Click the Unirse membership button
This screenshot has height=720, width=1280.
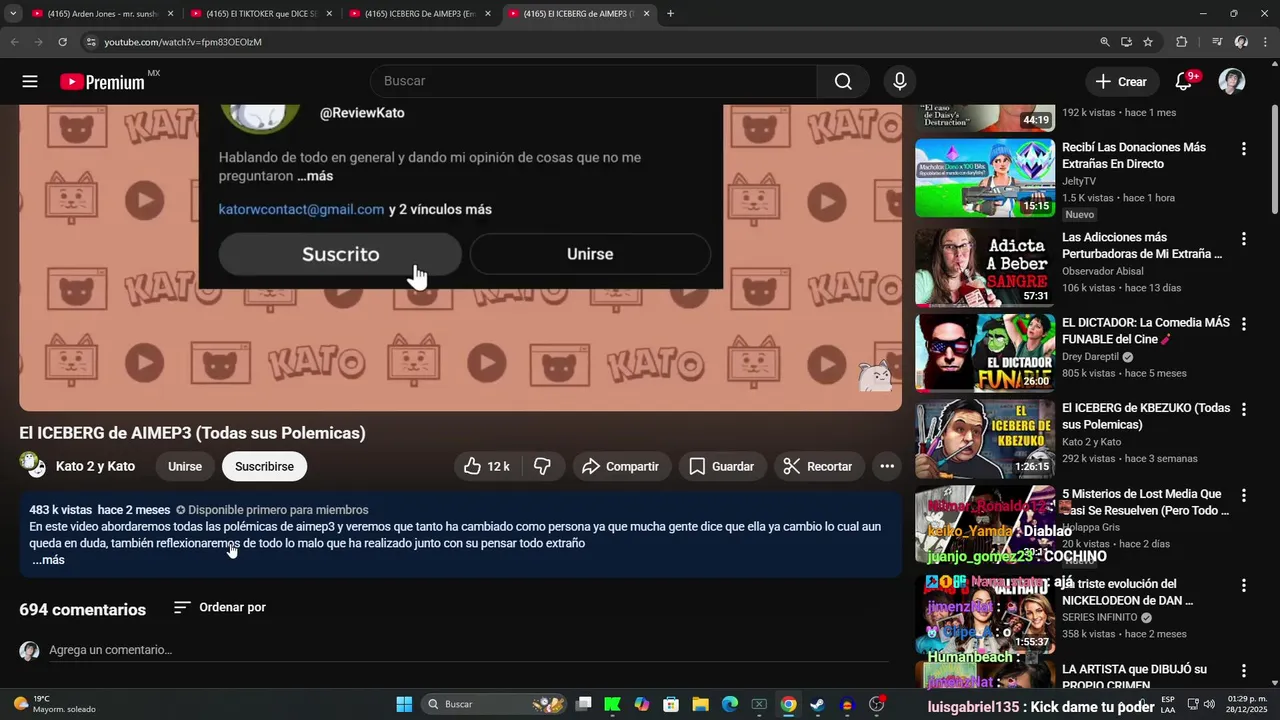click(184, 466)
